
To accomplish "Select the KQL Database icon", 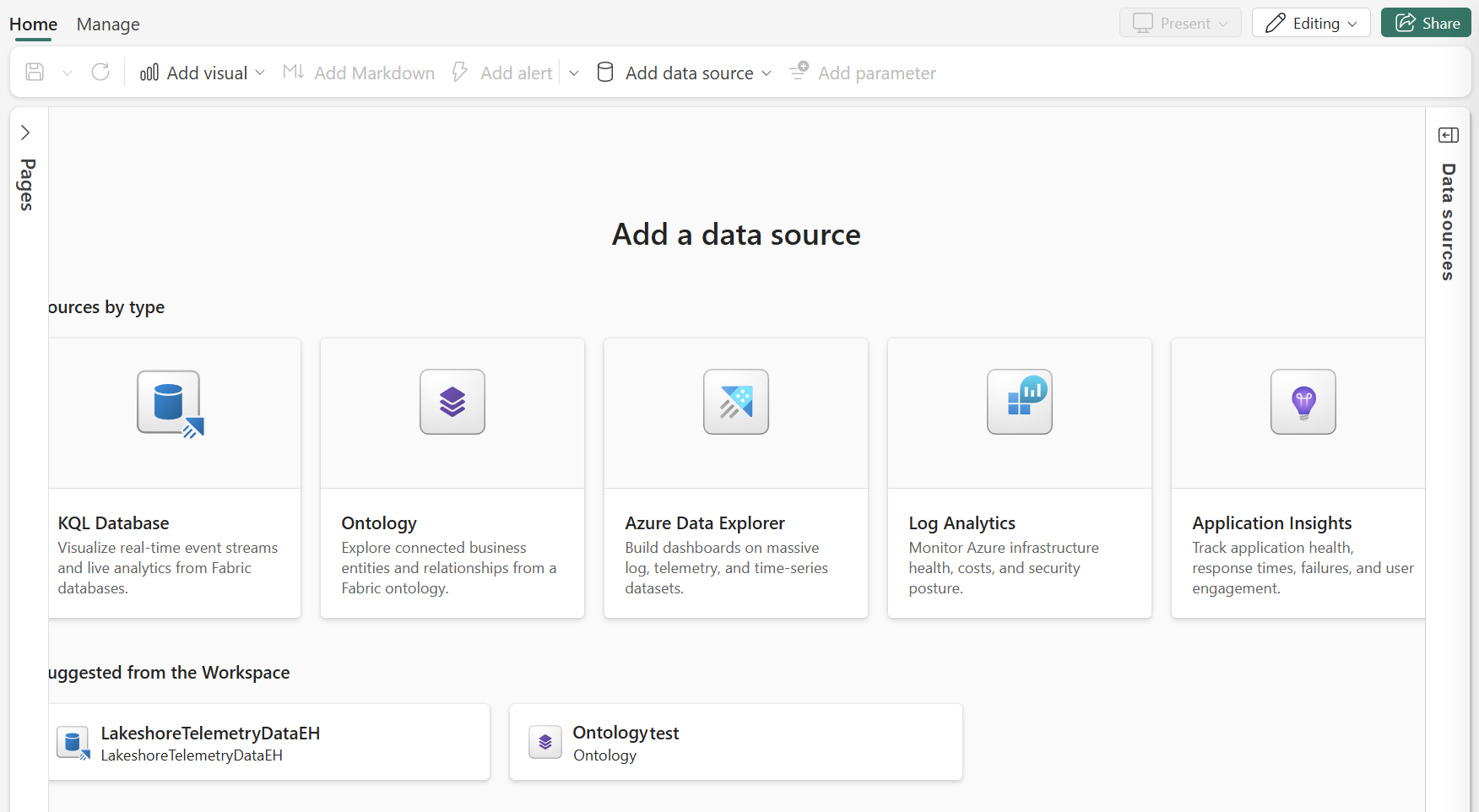I will pos(170,403).
